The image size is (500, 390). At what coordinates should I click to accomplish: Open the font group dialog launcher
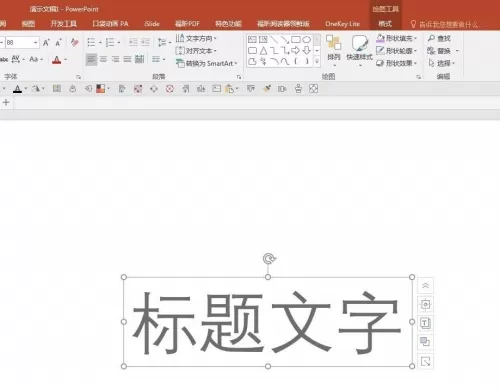[78, 77]
